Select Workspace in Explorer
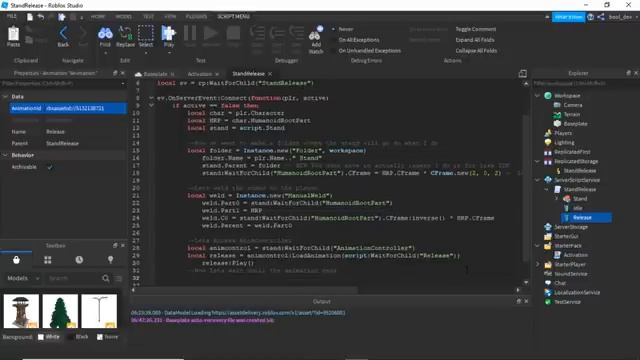 click(567, 96)
